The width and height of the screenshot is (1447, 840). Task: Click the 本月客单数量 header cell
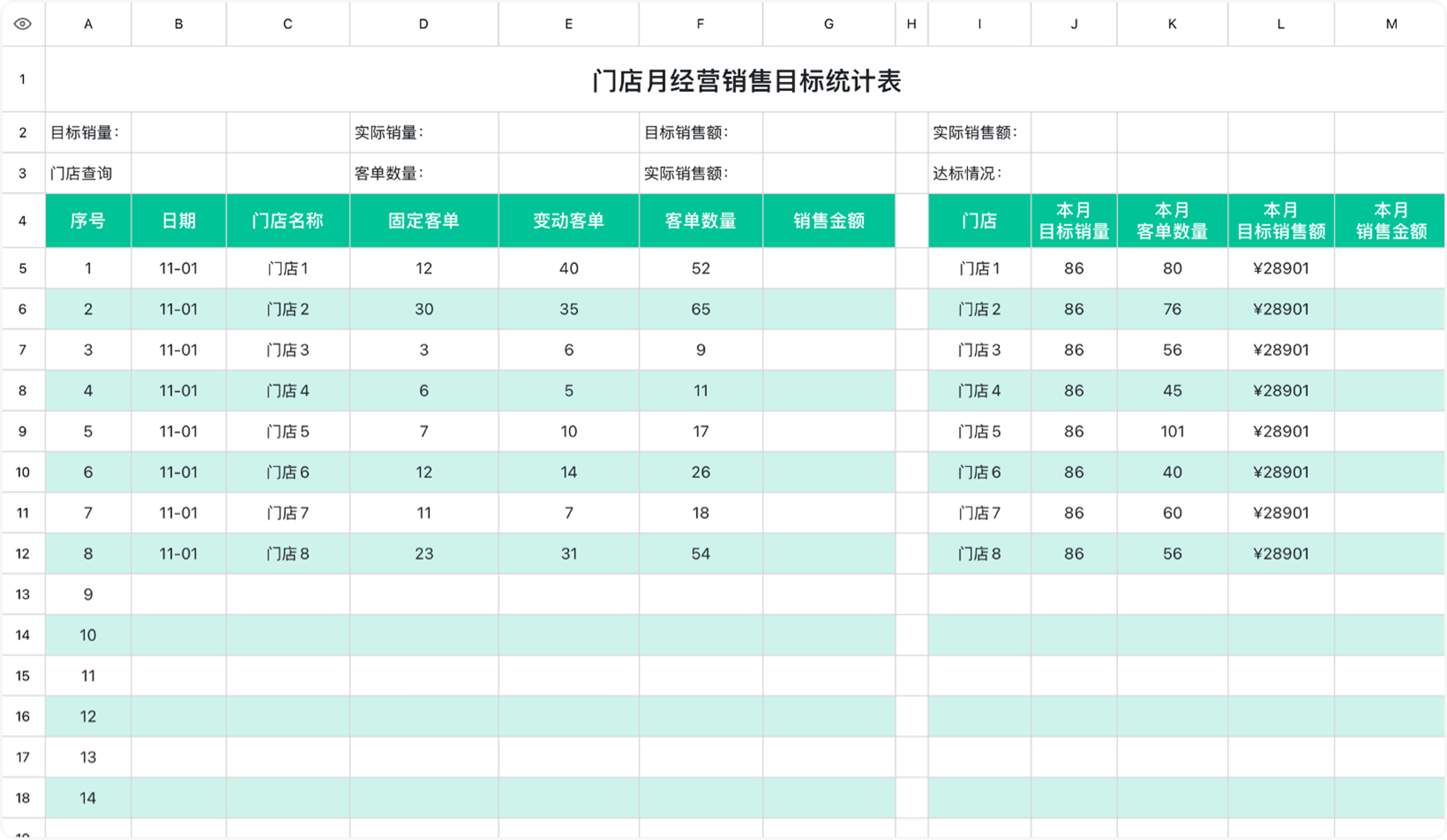[1172, 221]
